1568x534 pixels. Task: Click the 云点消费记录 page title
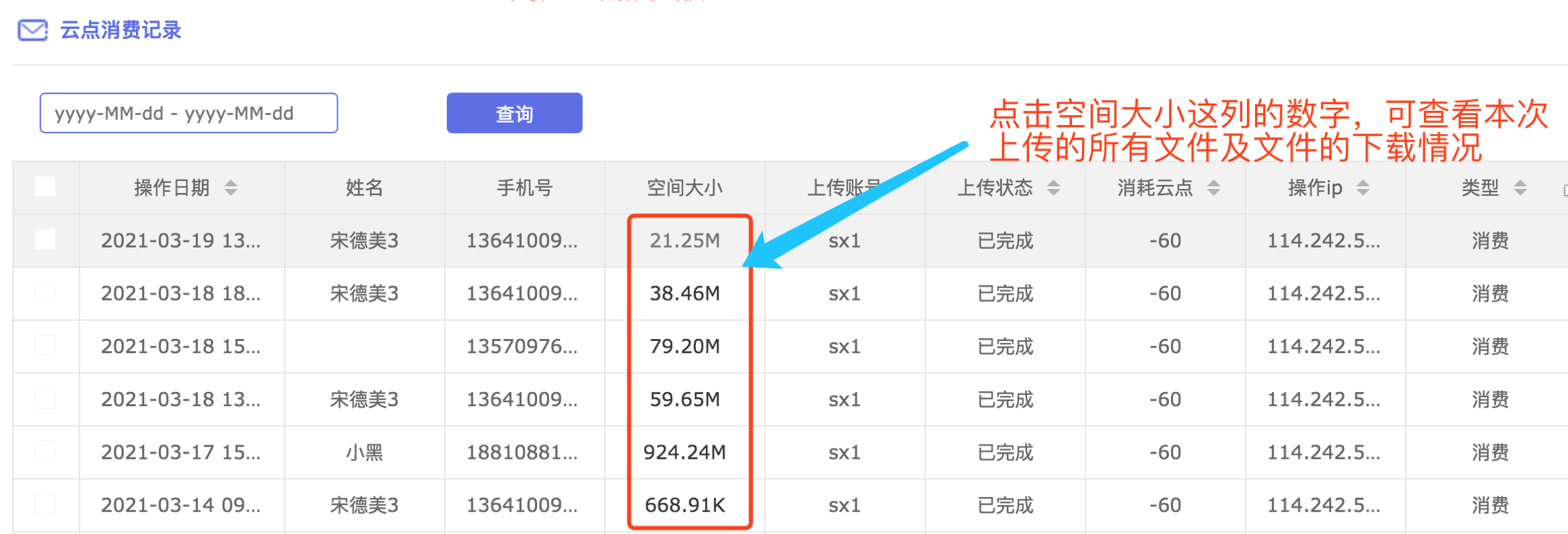pyautogui.click(x=120, y=30)
